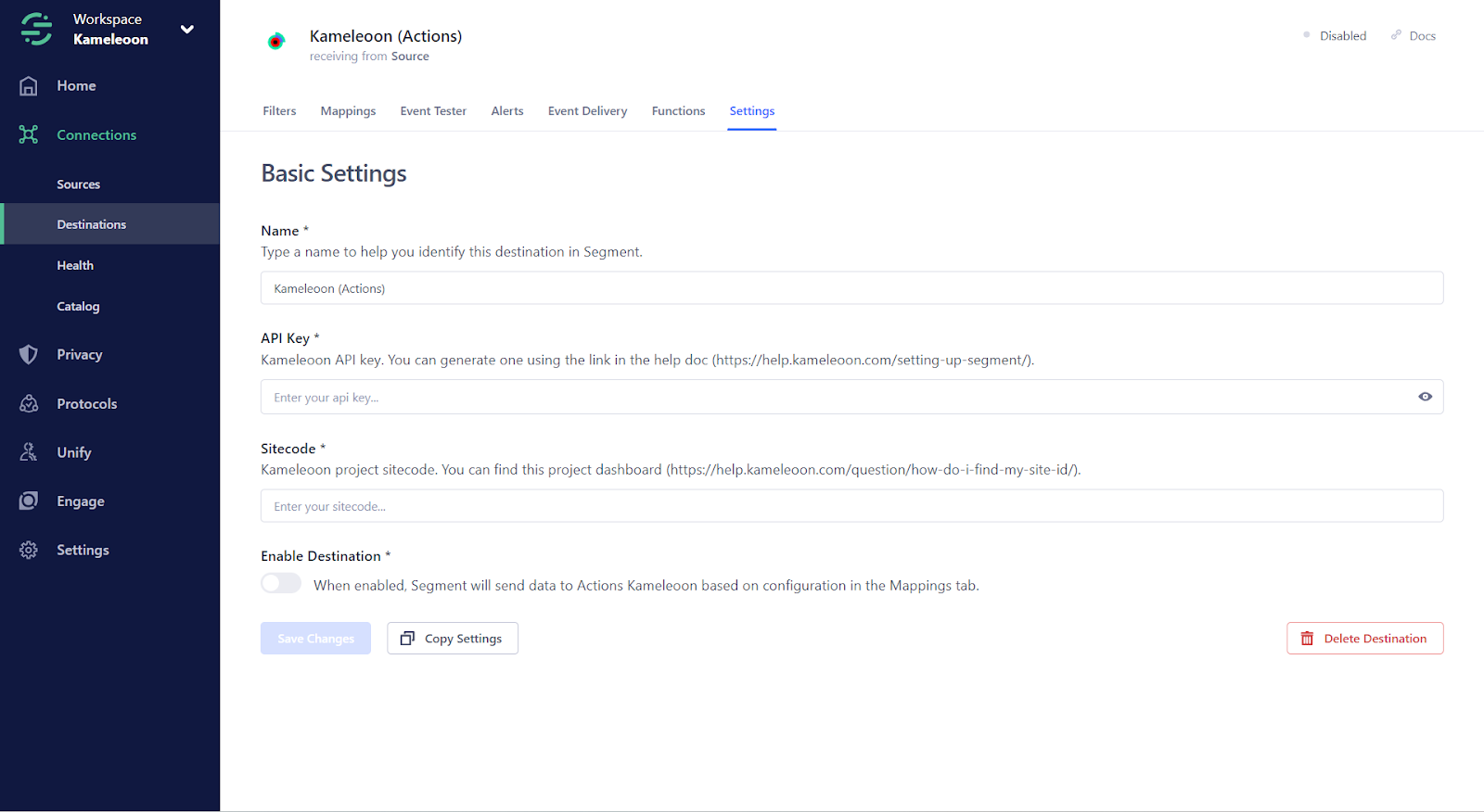Viewport: 1484px width, 812px height.
Task: Toggle the Enable Destination switch
Action: (281, 583)
